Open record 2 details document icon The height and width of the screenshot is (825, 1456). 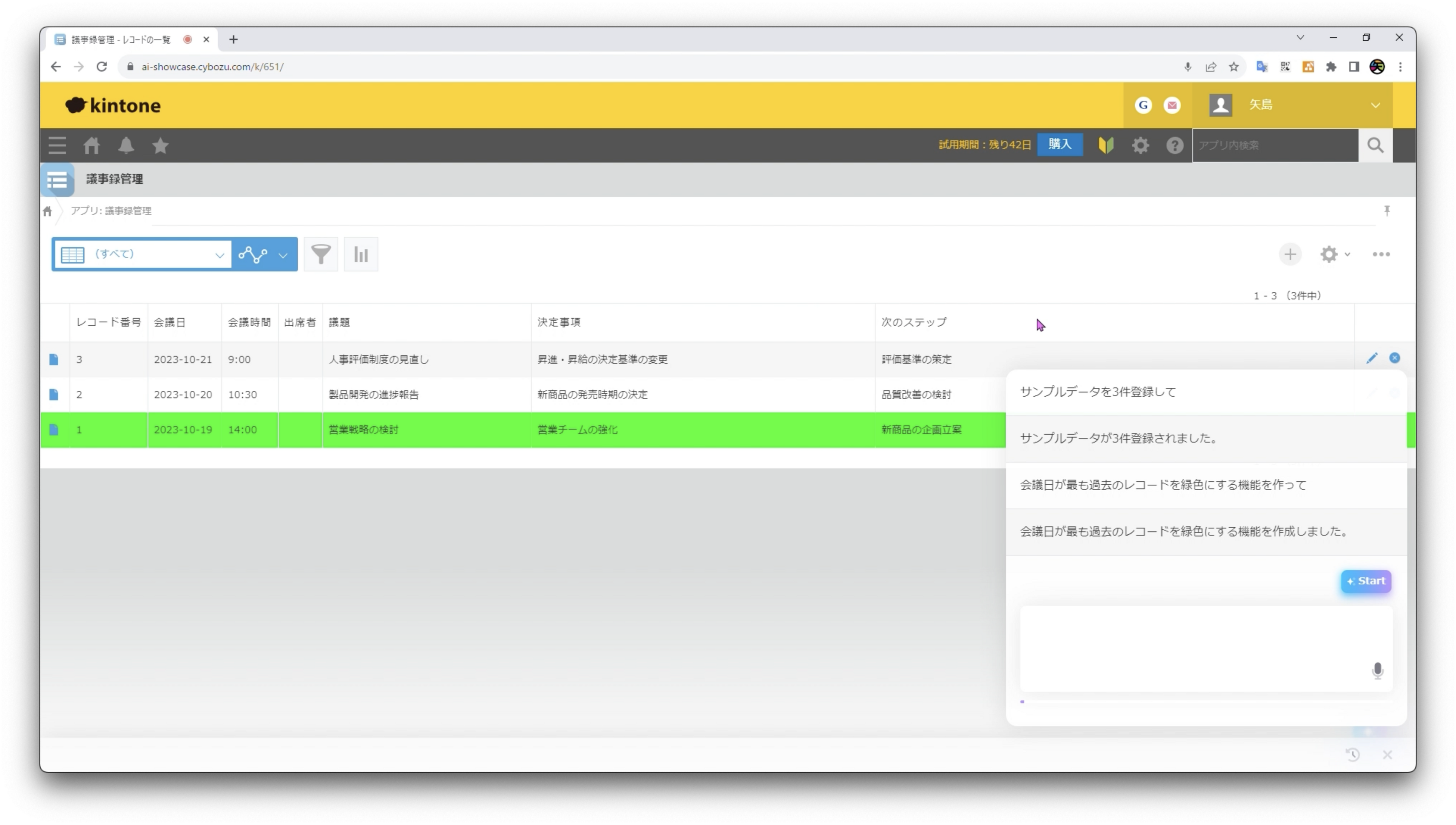pos(54,394)
